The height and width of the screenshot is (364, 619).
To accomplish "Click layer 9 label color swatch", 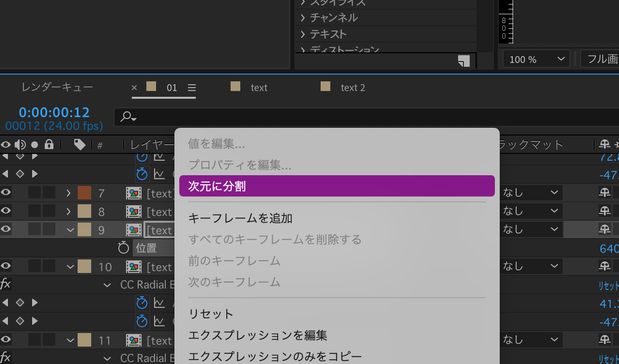I will [84, 230].
